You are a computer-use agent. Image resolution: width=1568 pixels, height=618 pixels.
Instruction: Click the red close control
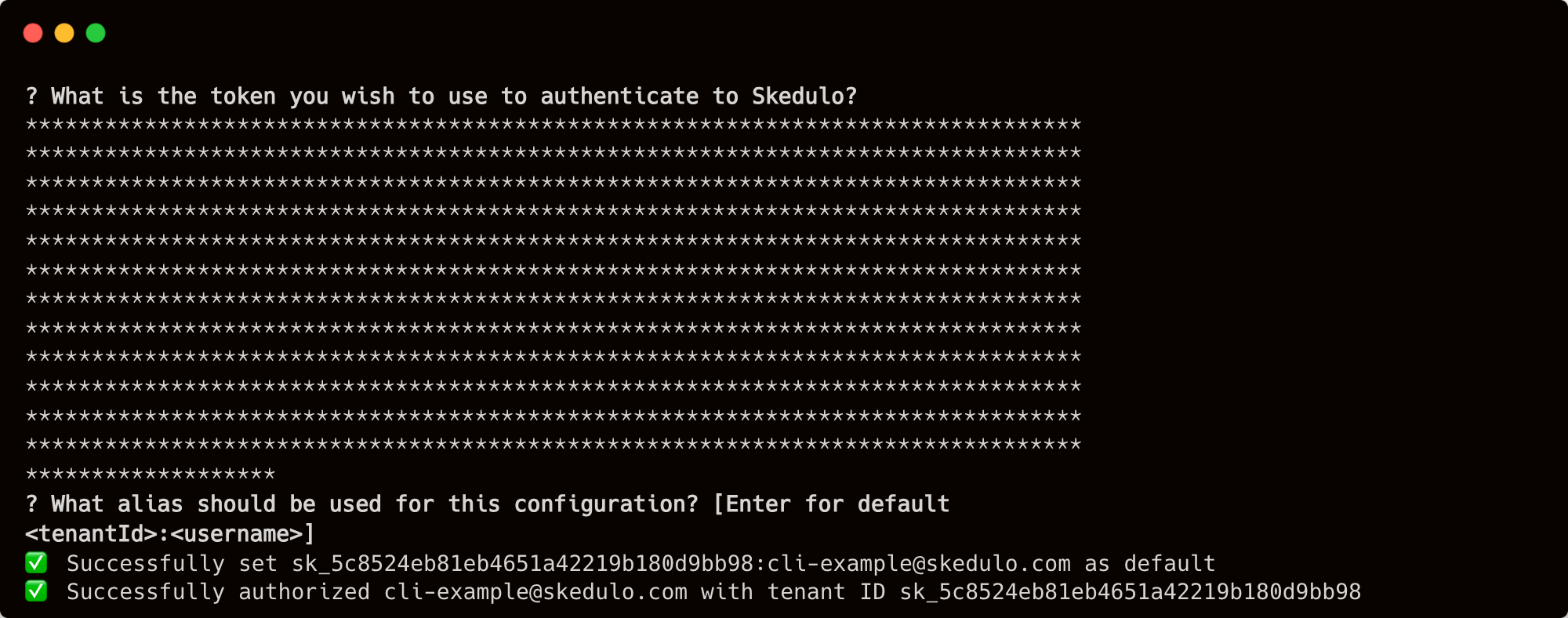click(31, 34)
